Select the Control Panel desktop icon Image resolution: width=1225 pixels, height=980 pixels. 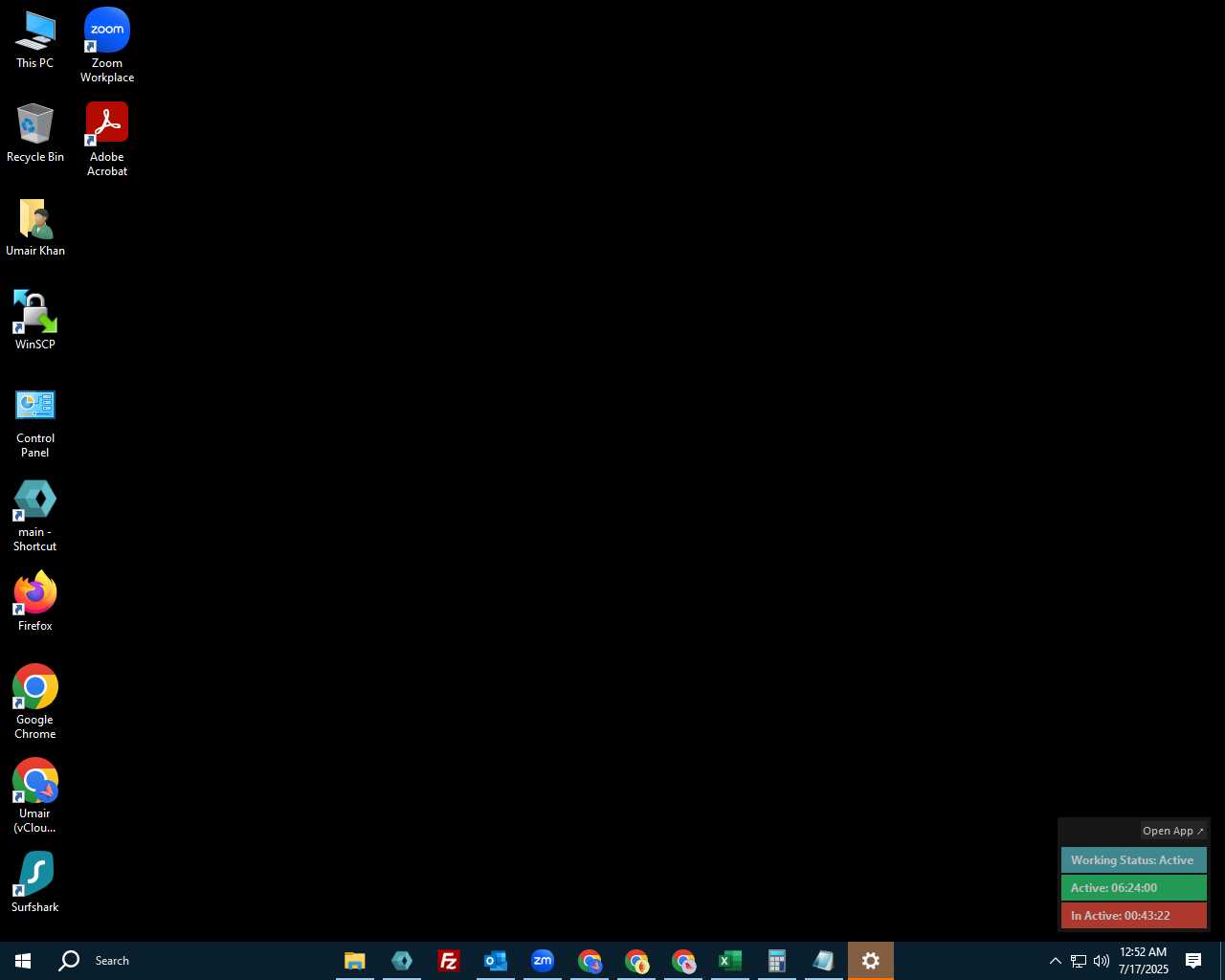[x=34, y=422]
